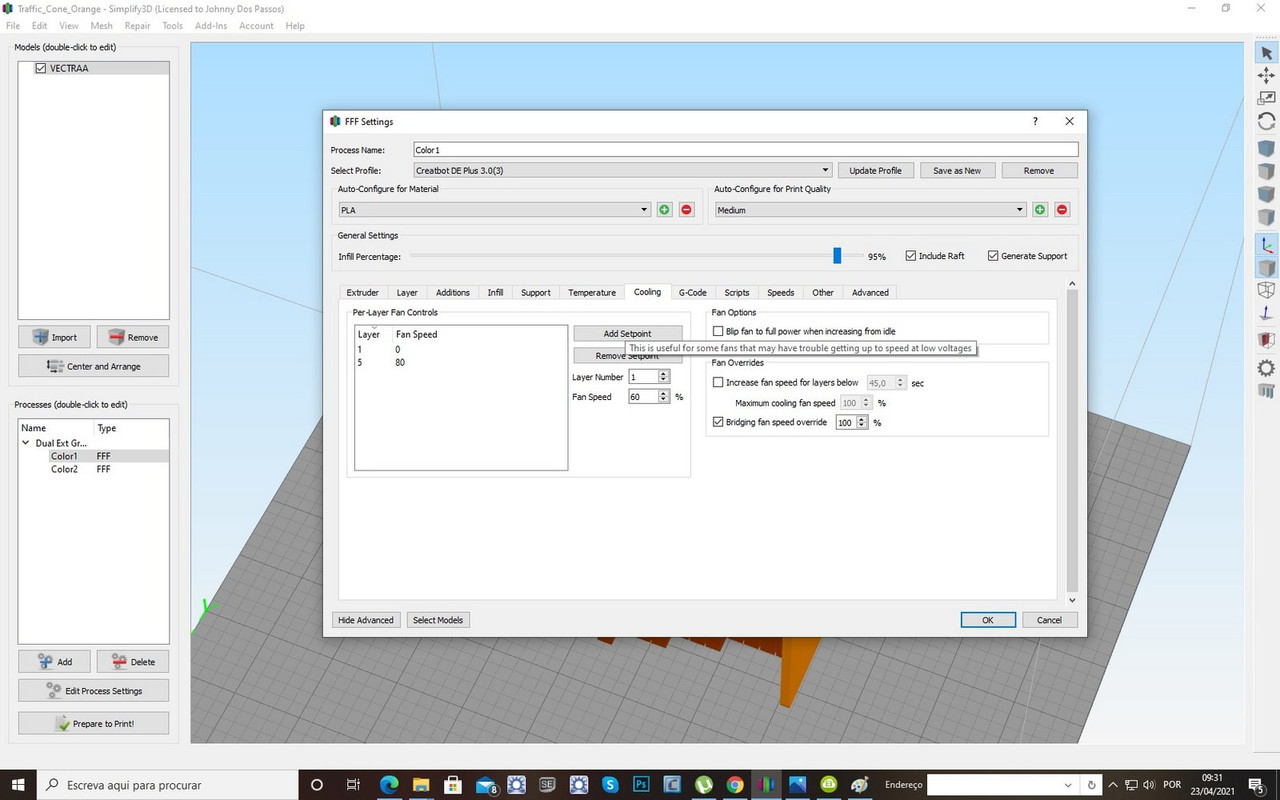Image resolution: width=1280 pixels, height=800 pixels.
Task: Click red minus next to Medium quality
Action: click(1062, 210)
